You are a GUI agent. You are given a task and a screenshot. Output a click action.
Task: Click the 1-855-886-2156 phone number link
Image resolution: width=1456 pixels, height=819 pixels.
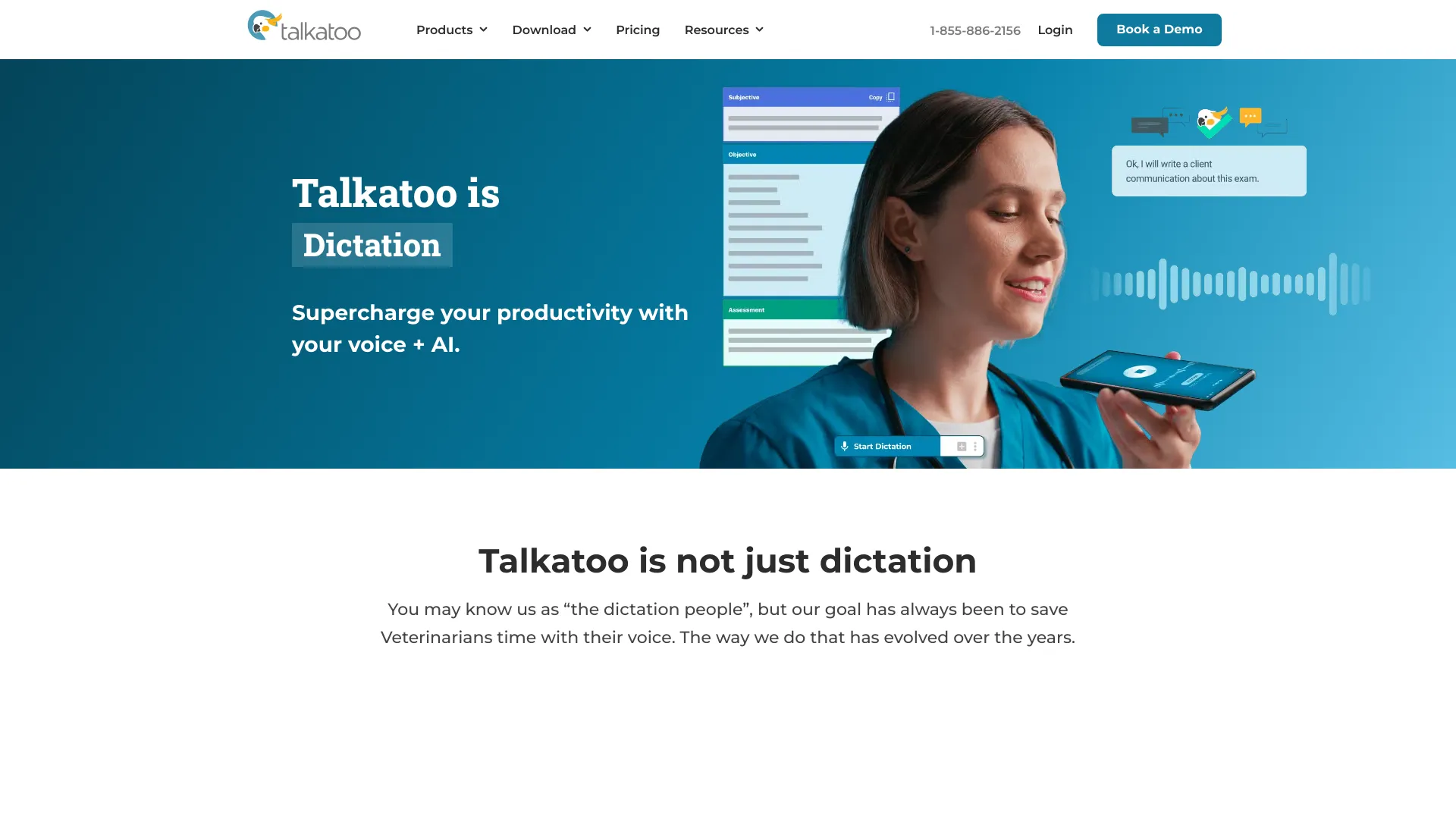coord(975,30)
